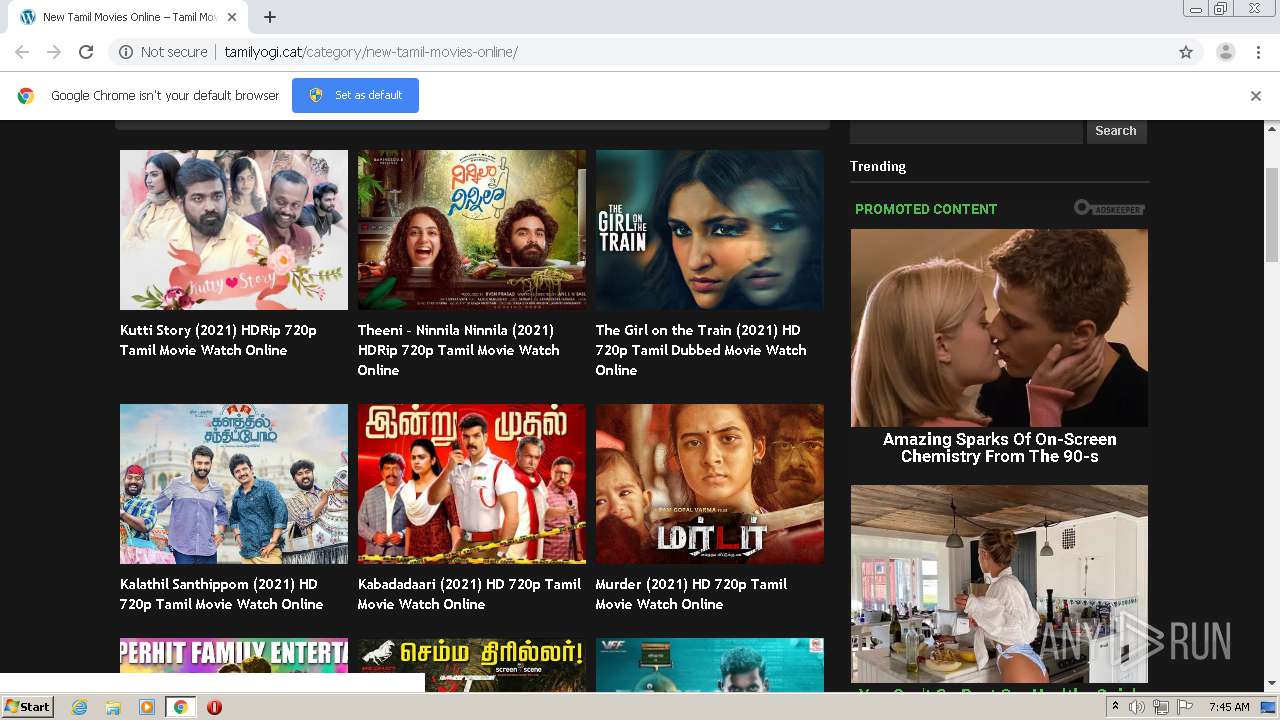This screenshot has width=1280, height=720.
Task: Open Kalathil Santhippom (2021) title link
Action: point(221,594)
